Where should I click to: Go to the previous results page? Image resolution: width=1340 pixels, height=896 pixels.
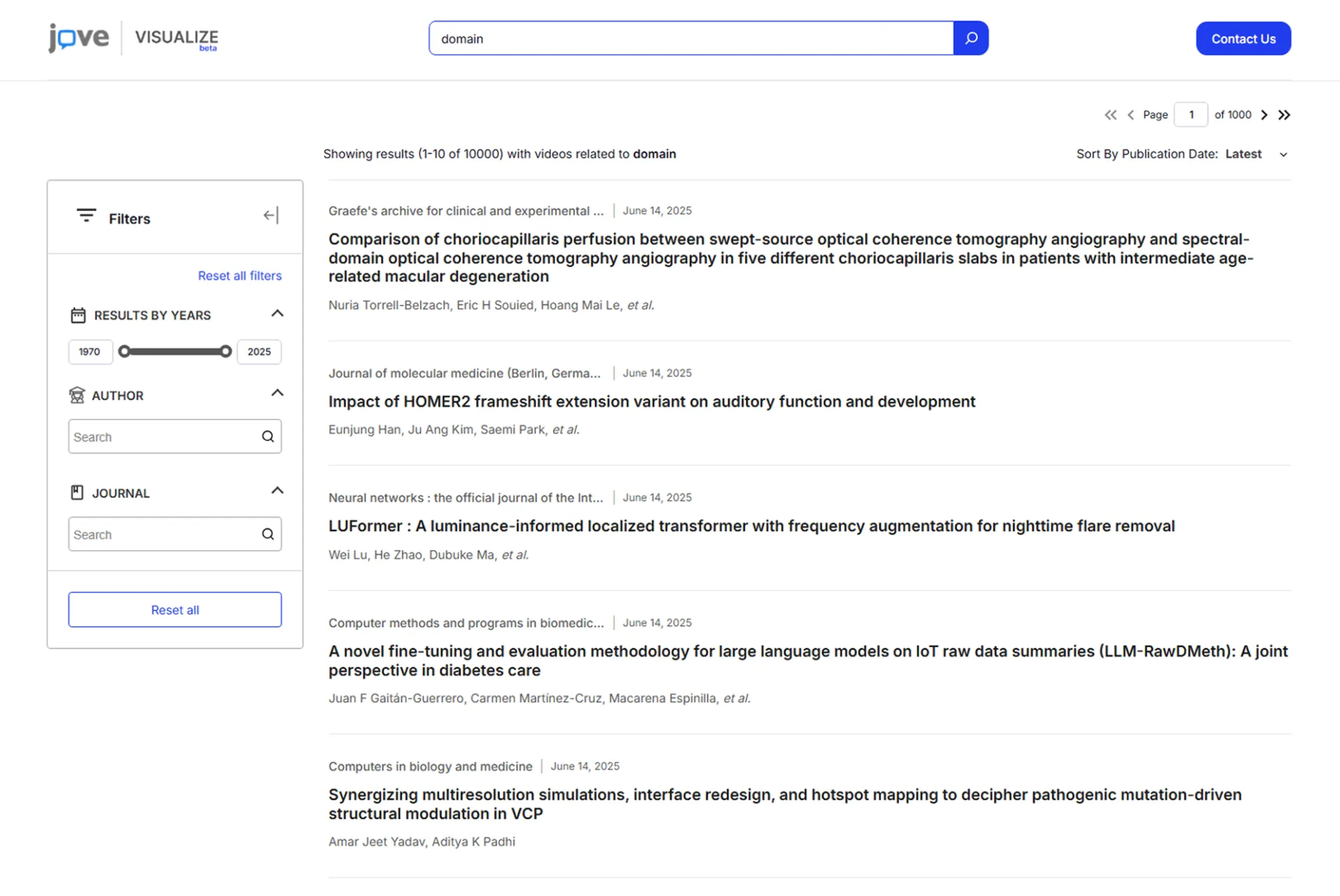1131,115
